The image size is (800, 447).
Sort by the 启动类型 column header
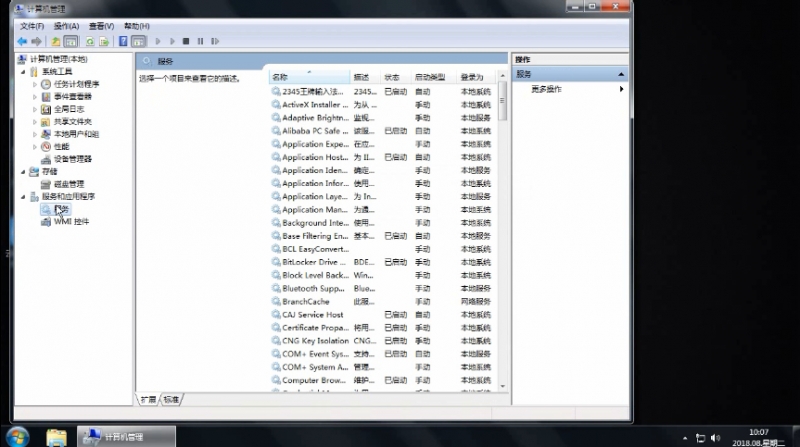pos(434,77)
